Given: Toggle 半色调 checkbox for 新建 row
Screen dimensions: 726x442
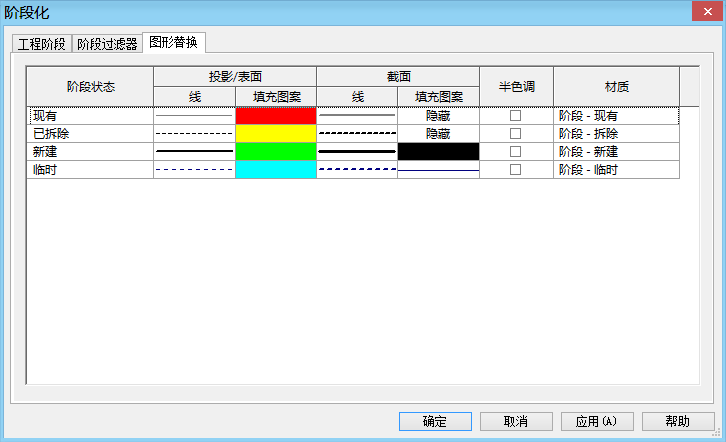Looking at the screenshot, I should 515,151.
